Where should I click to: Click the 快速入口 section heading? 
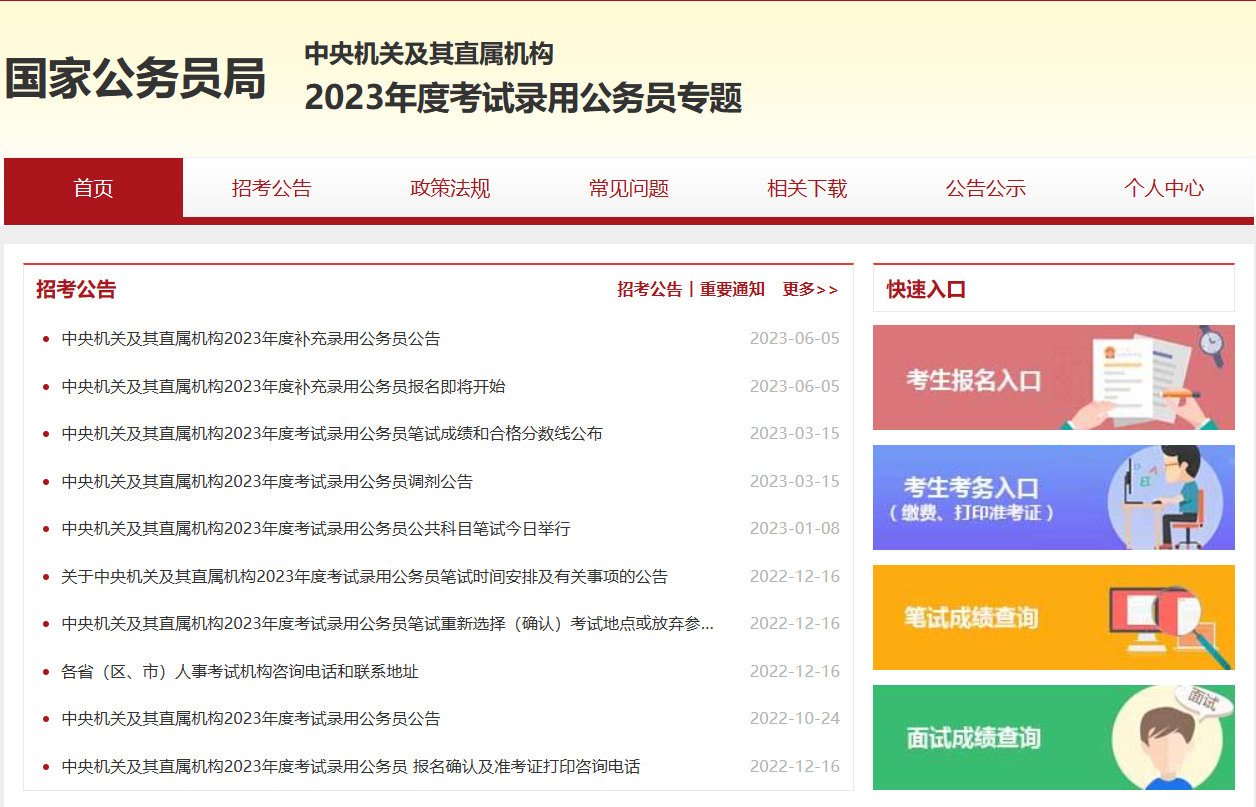(x=926, y=289)
